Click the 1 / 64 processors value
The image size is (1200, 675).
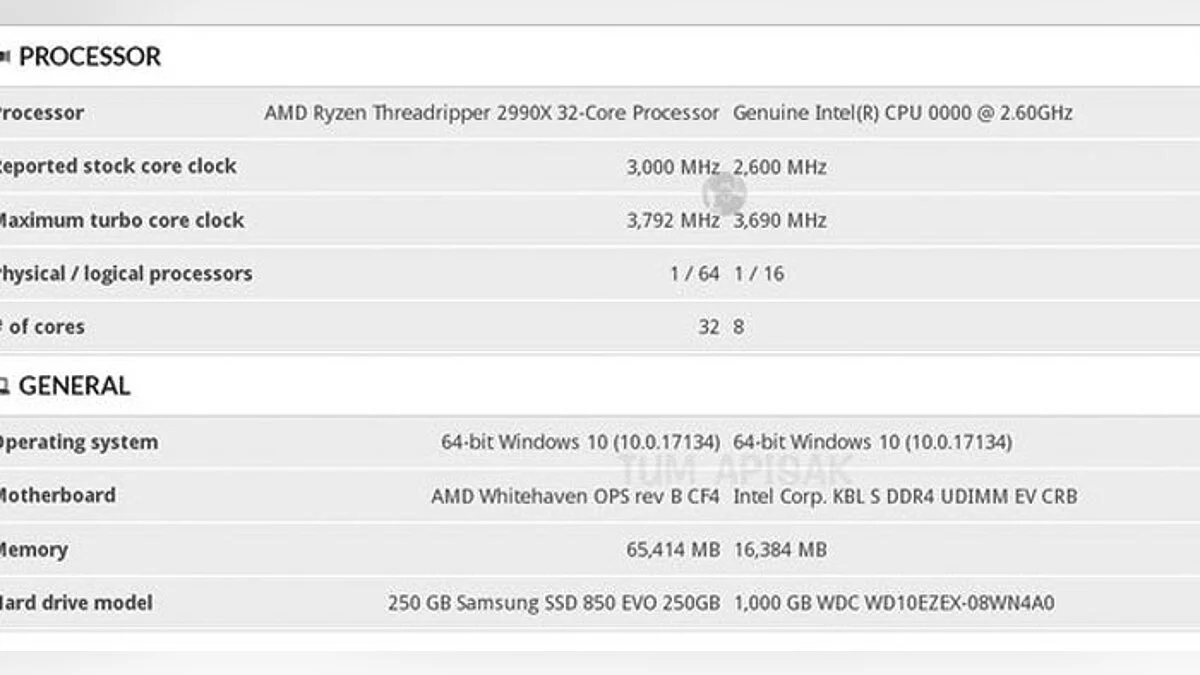(x=694, y=274)
